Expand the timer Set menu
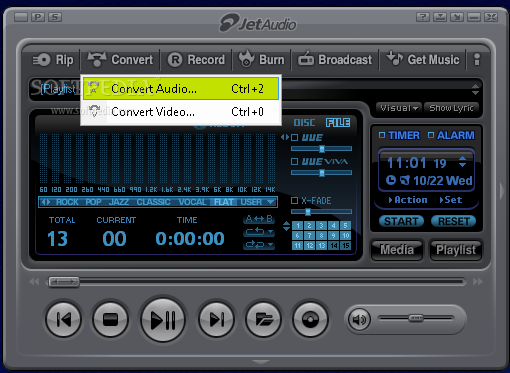The width and height of the screenshot is (510, 373). pyautogui.click(x=451, y=200)
